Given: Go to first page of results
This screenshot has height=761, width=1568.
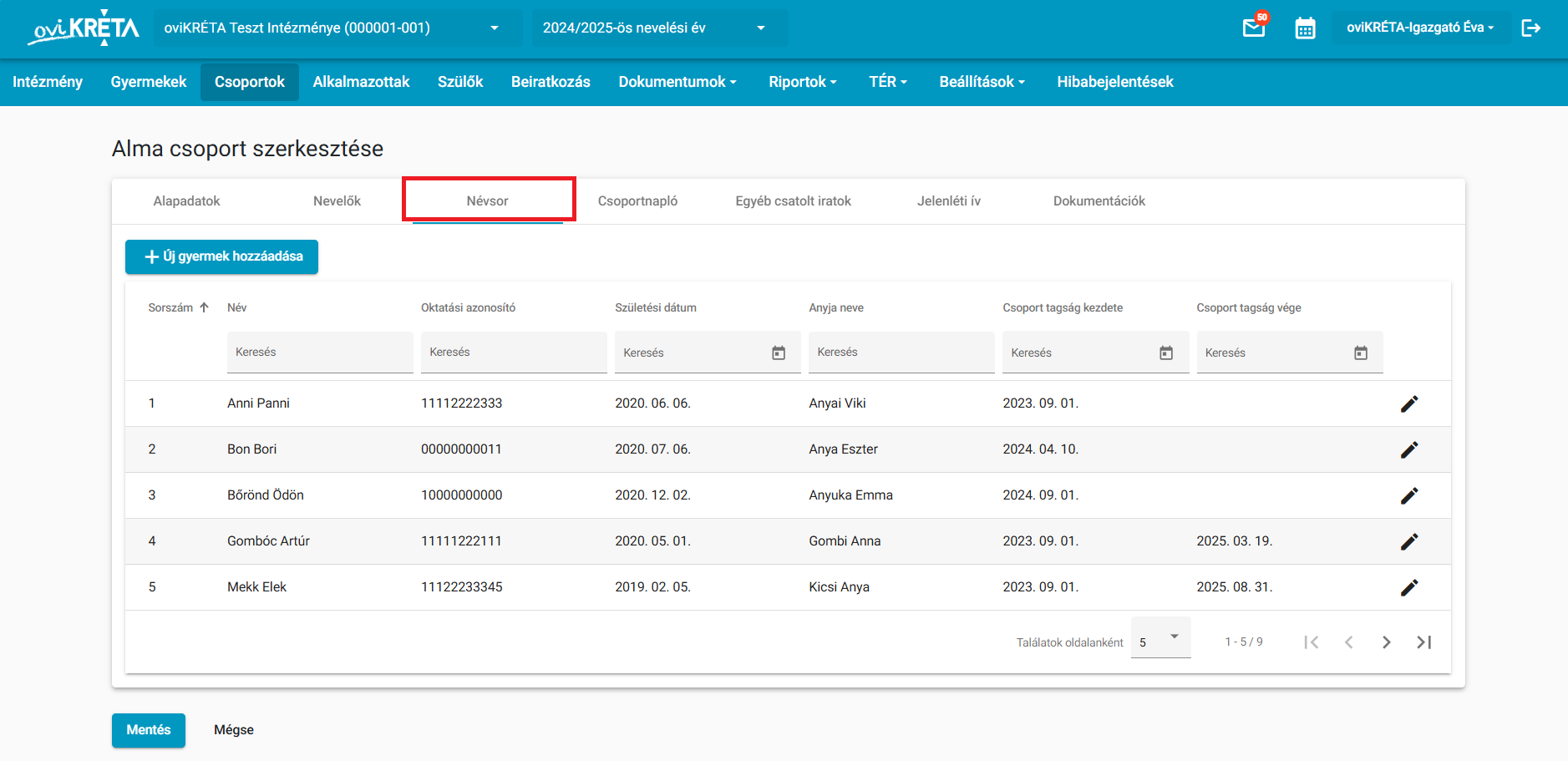Looking at the screenshot, I should (1312, 642).
